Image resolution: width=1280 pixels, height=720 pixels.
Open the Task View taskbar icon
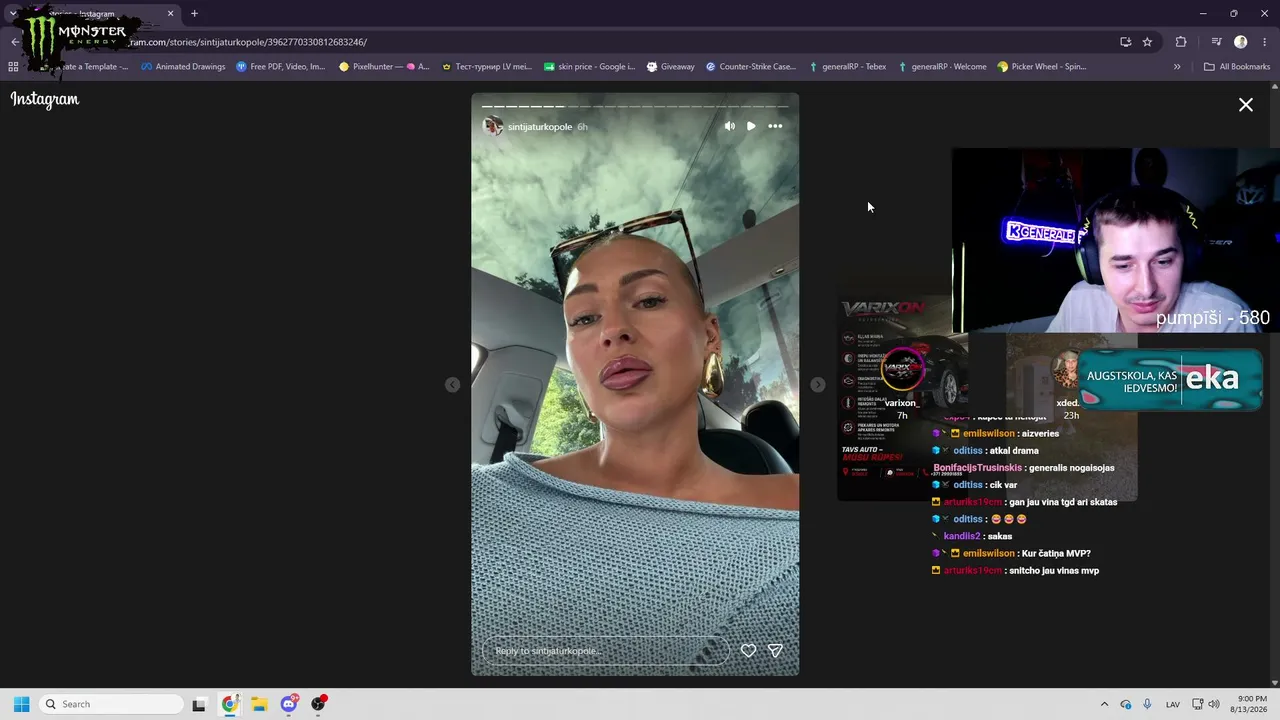coord(199,704)
